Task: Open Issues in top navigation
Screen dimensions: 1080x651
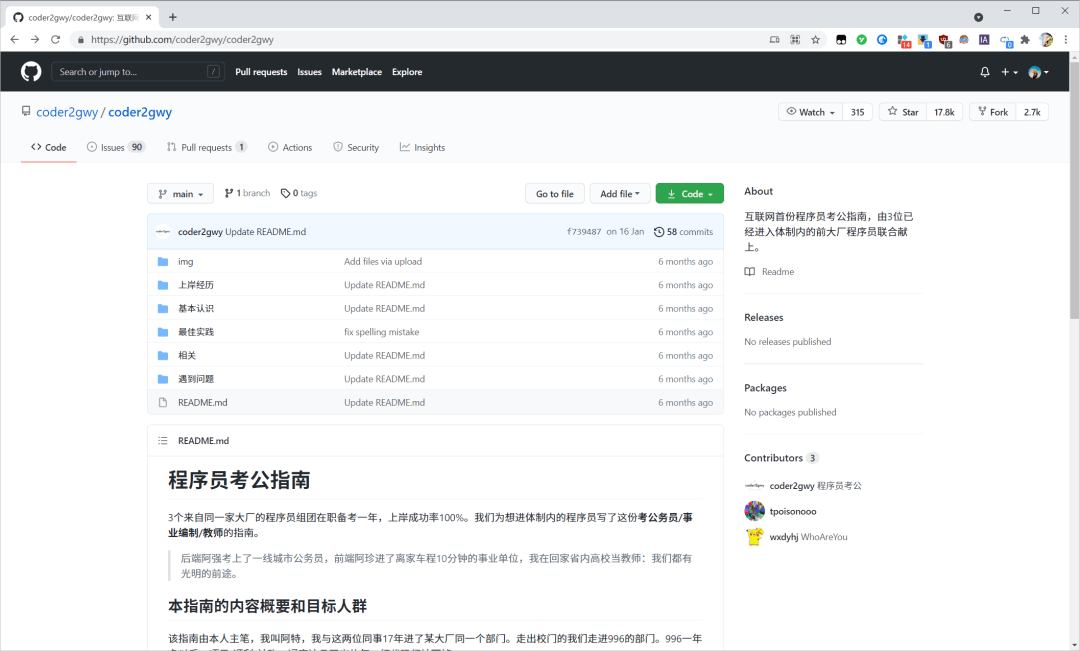Action: 309,72
